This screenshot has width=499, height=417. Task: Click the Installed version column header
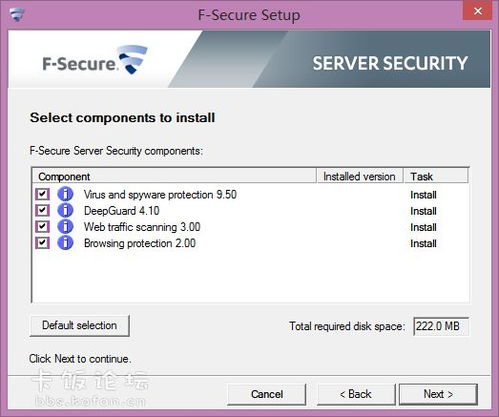coord(360,176)
